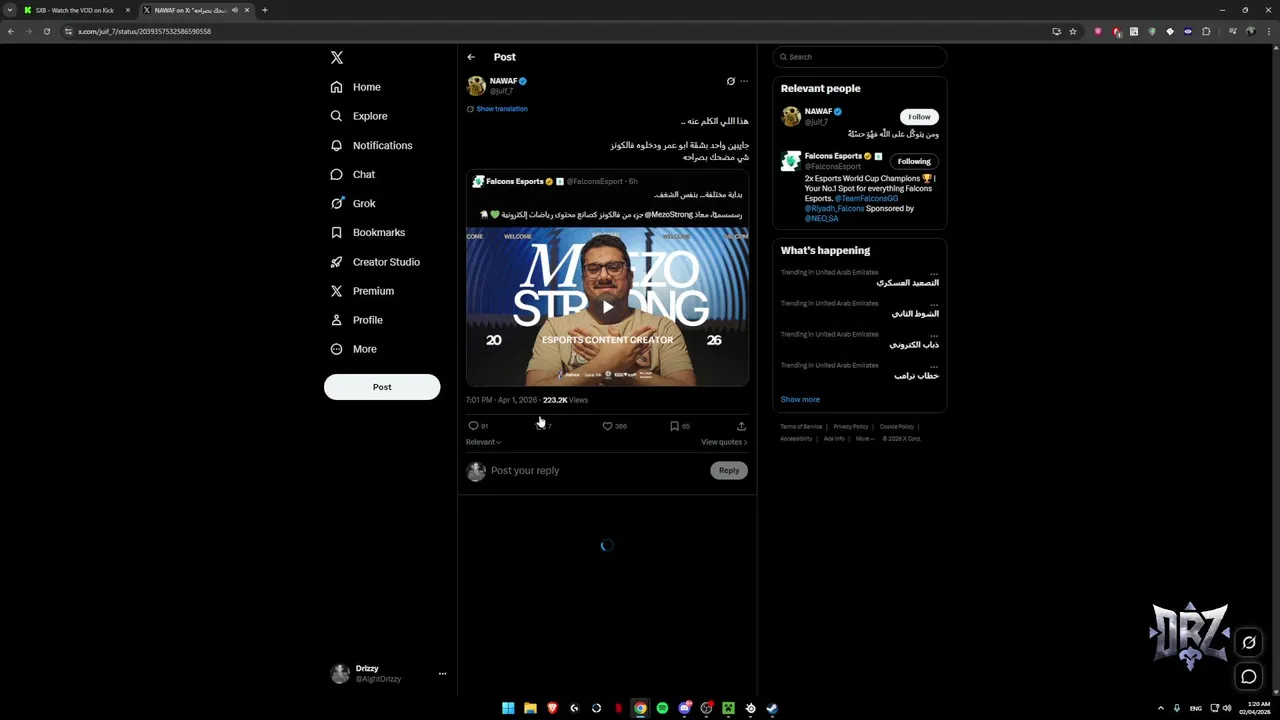Click the share icon on the post
The image size is (1280, 720).
pyautogui.click(x=741, y=426)
